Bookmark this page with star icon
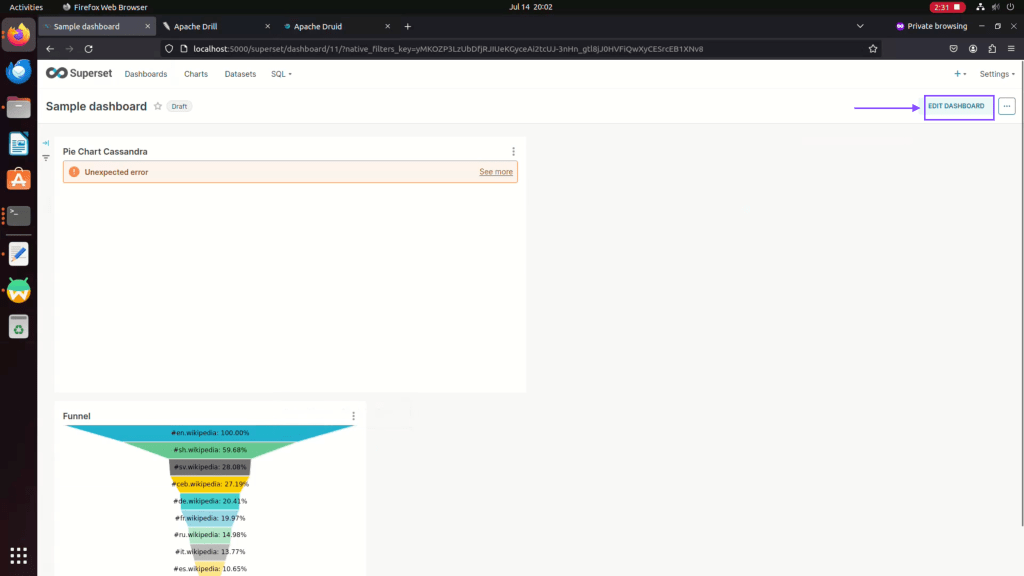 tap(873, 48)
